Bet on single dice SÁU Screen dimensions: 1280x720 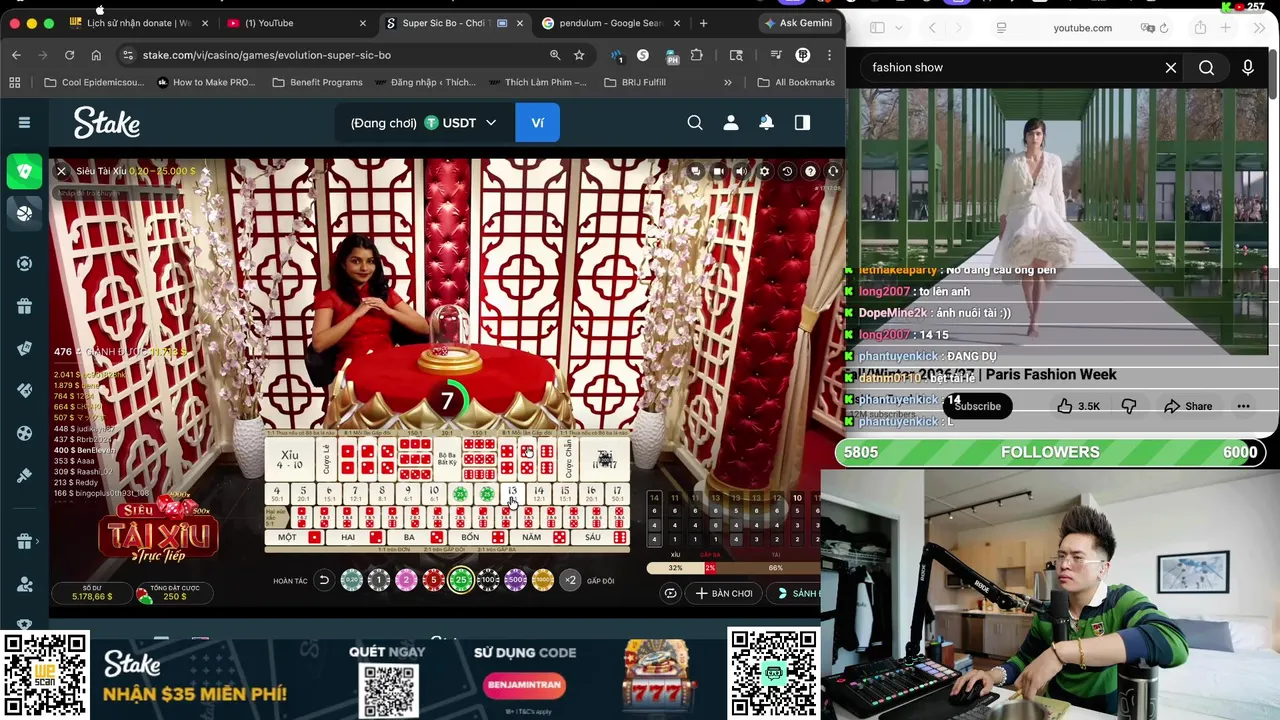point(600,537)
